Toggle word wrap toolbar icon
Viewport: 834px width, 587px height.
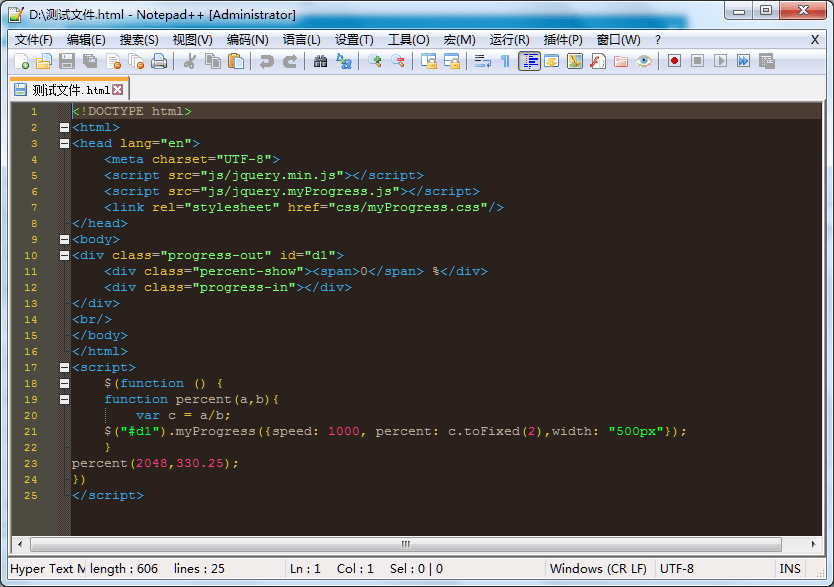click(482, 61)
